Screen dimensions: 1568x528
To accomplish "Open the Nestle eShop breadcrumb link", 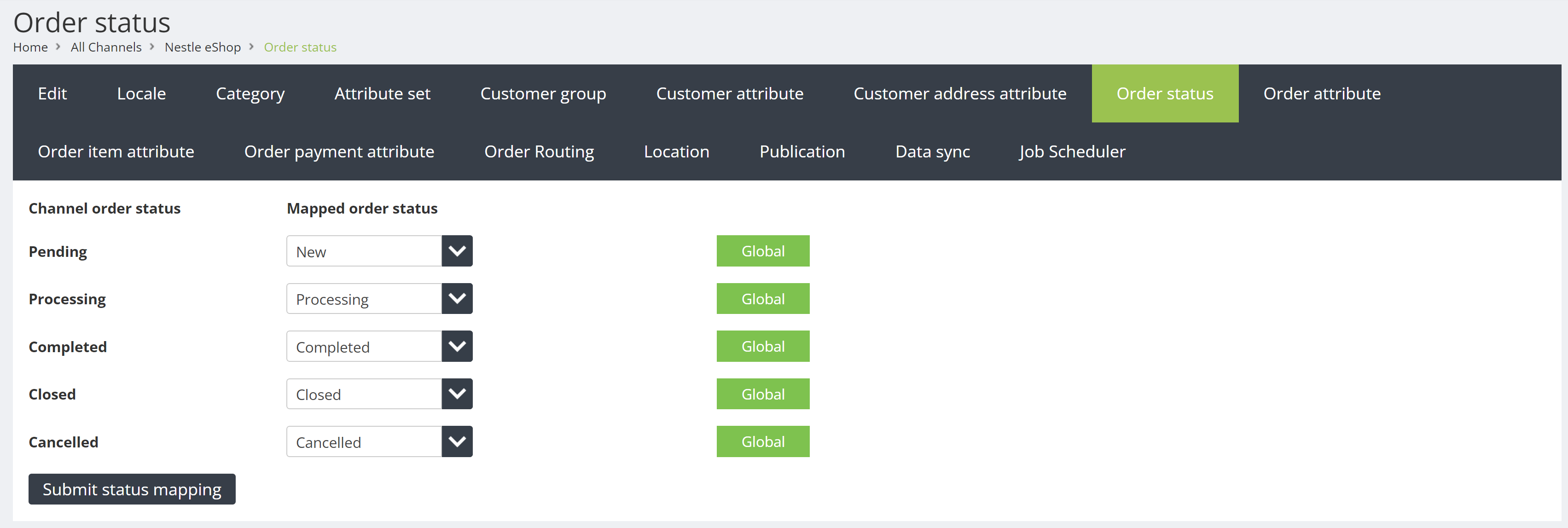I will (203, 47).
